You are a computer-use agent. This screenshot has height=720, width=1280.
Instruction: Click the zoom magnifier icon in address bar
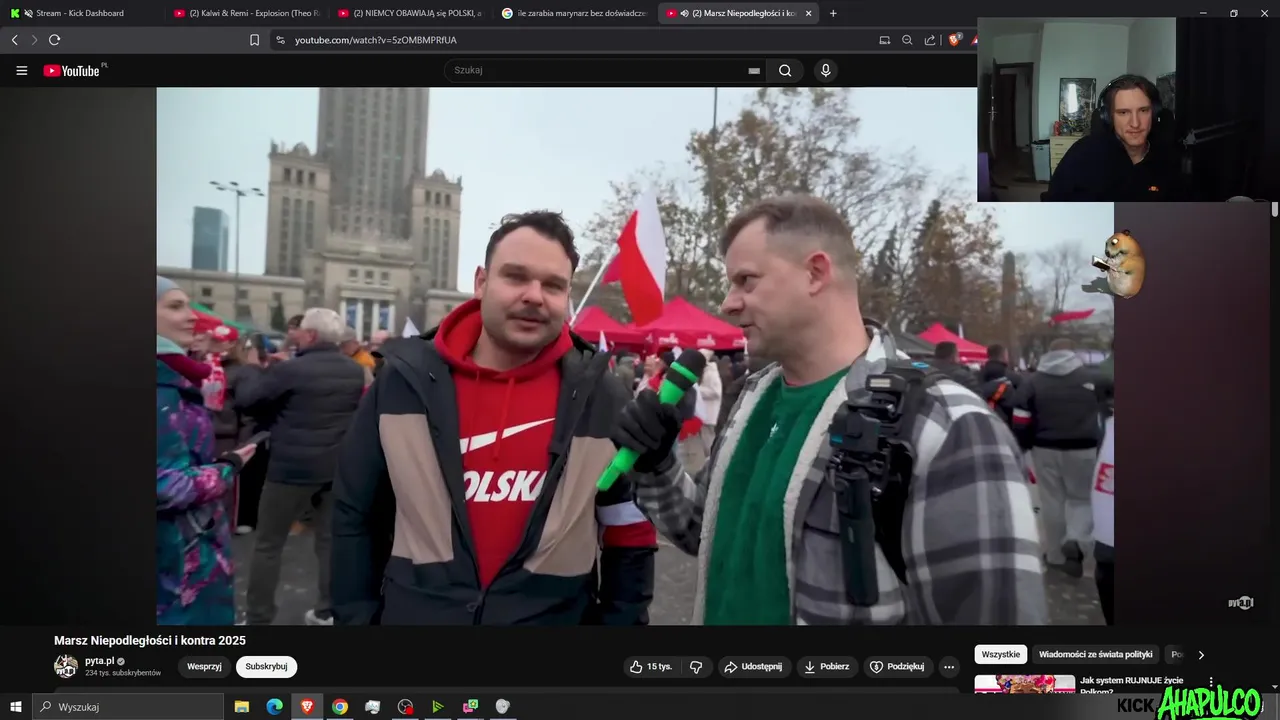click(907, 40)
